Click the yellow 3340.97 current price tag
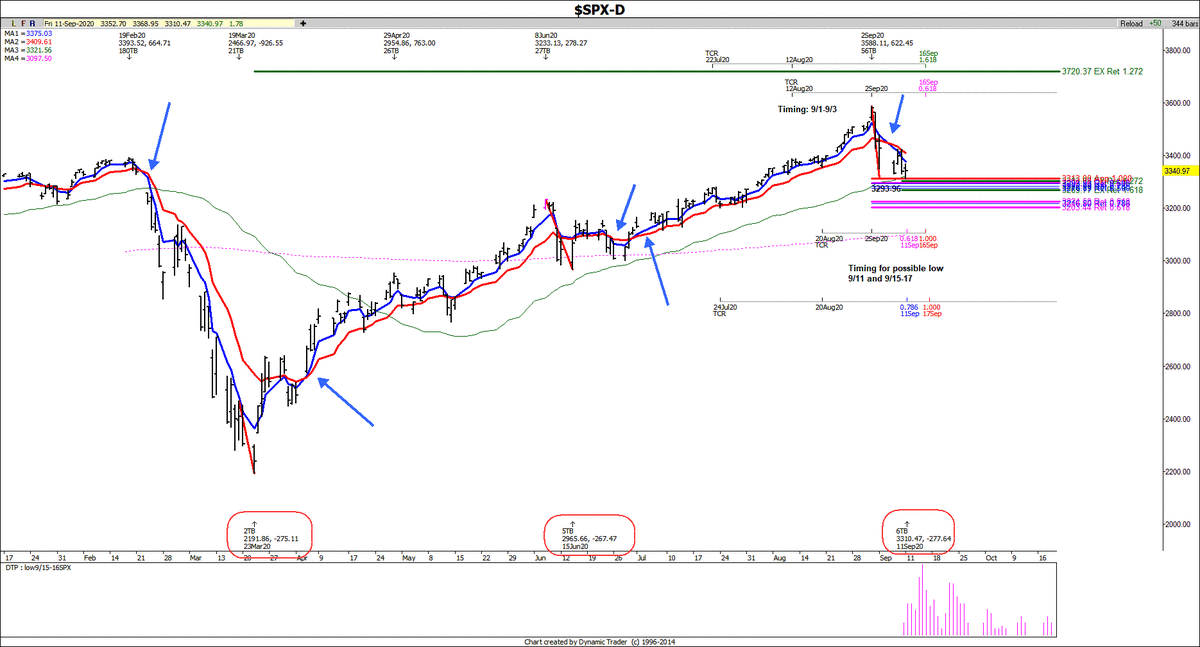The width and height of the screenshot is (1200, 647). pos(1176,171)
